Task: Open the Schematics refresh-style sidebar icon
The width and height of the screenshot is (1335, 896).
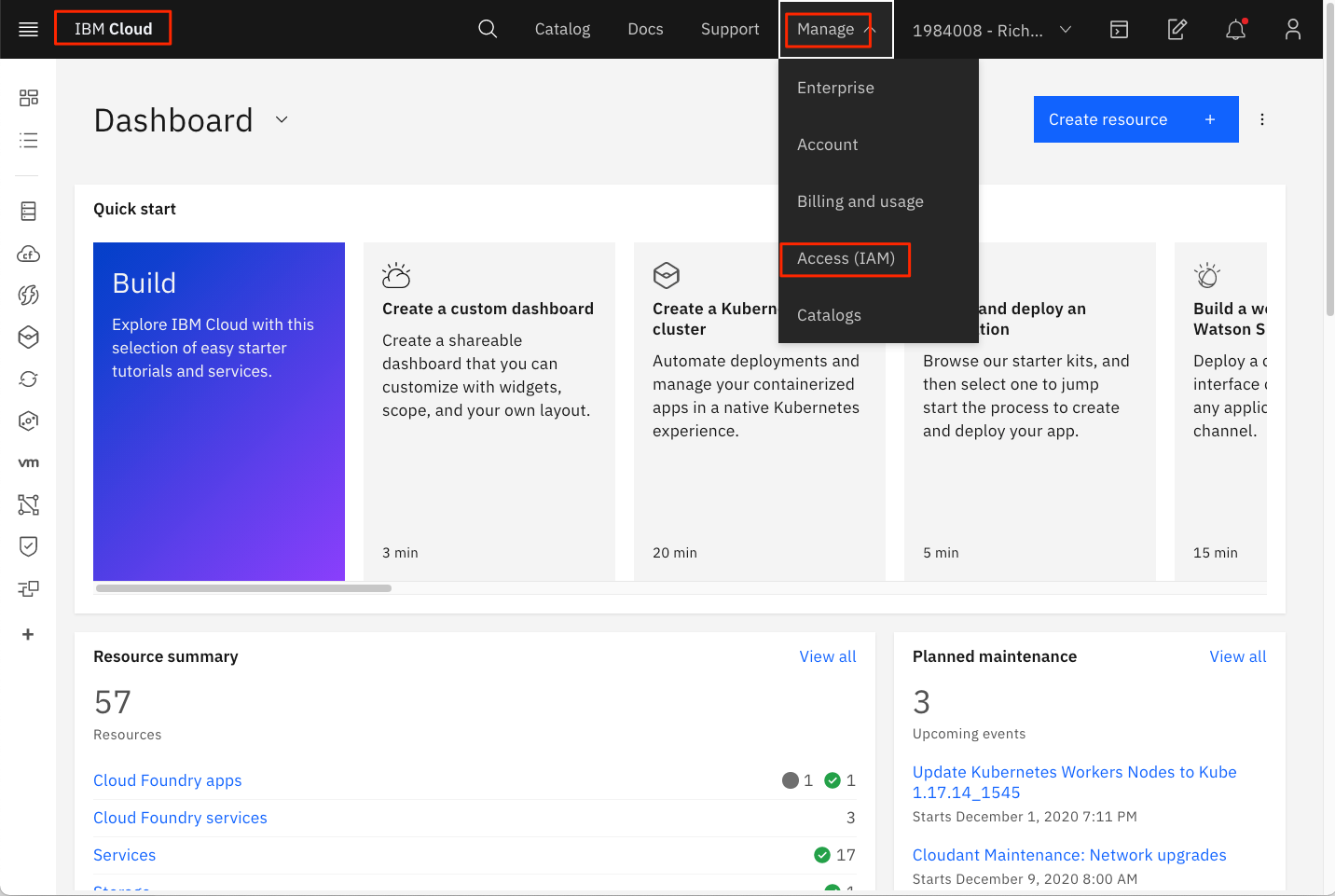Action: [28, 379]
